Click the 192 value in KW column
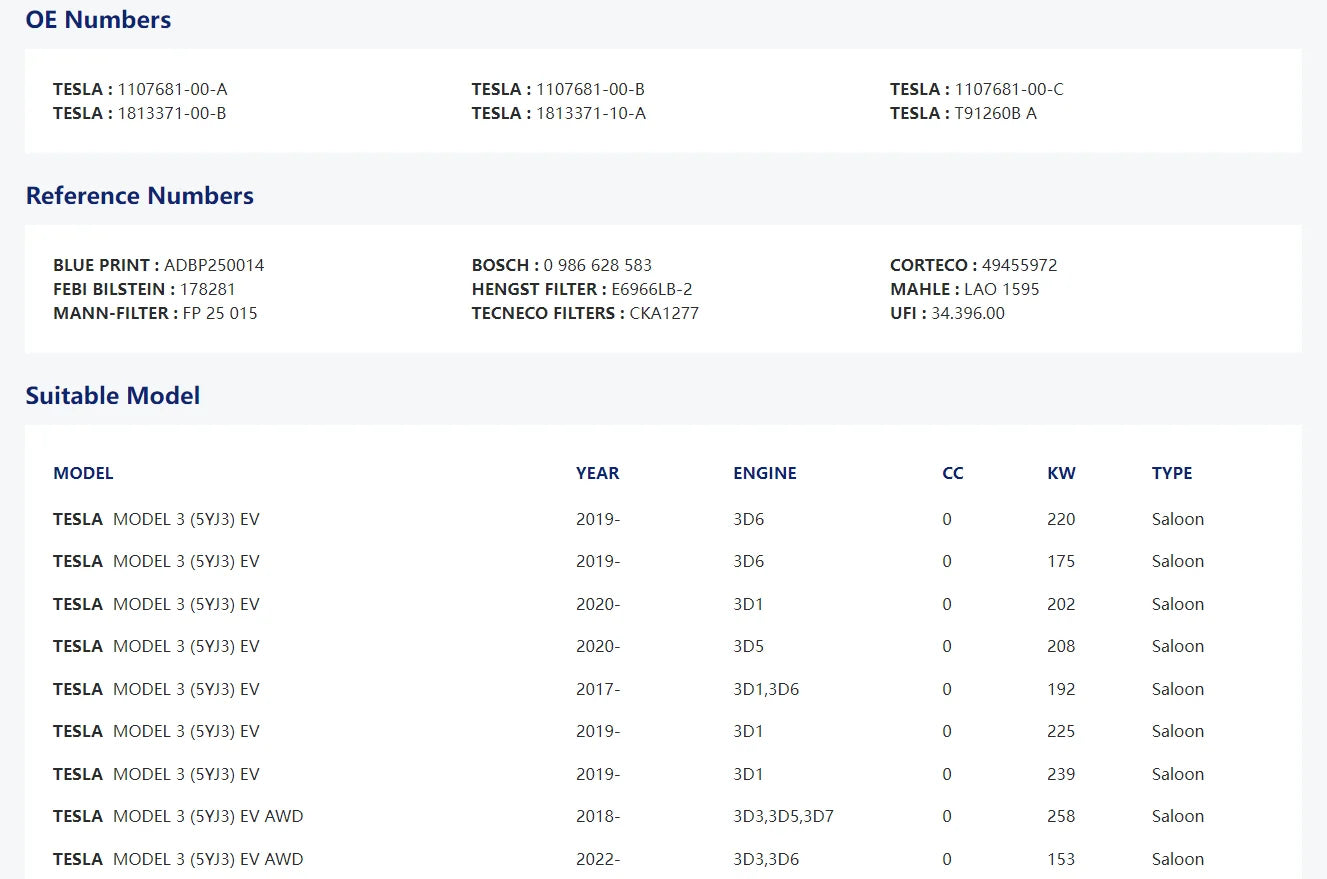This screenshot has width=1327, height=879. tap(1061, 689)
